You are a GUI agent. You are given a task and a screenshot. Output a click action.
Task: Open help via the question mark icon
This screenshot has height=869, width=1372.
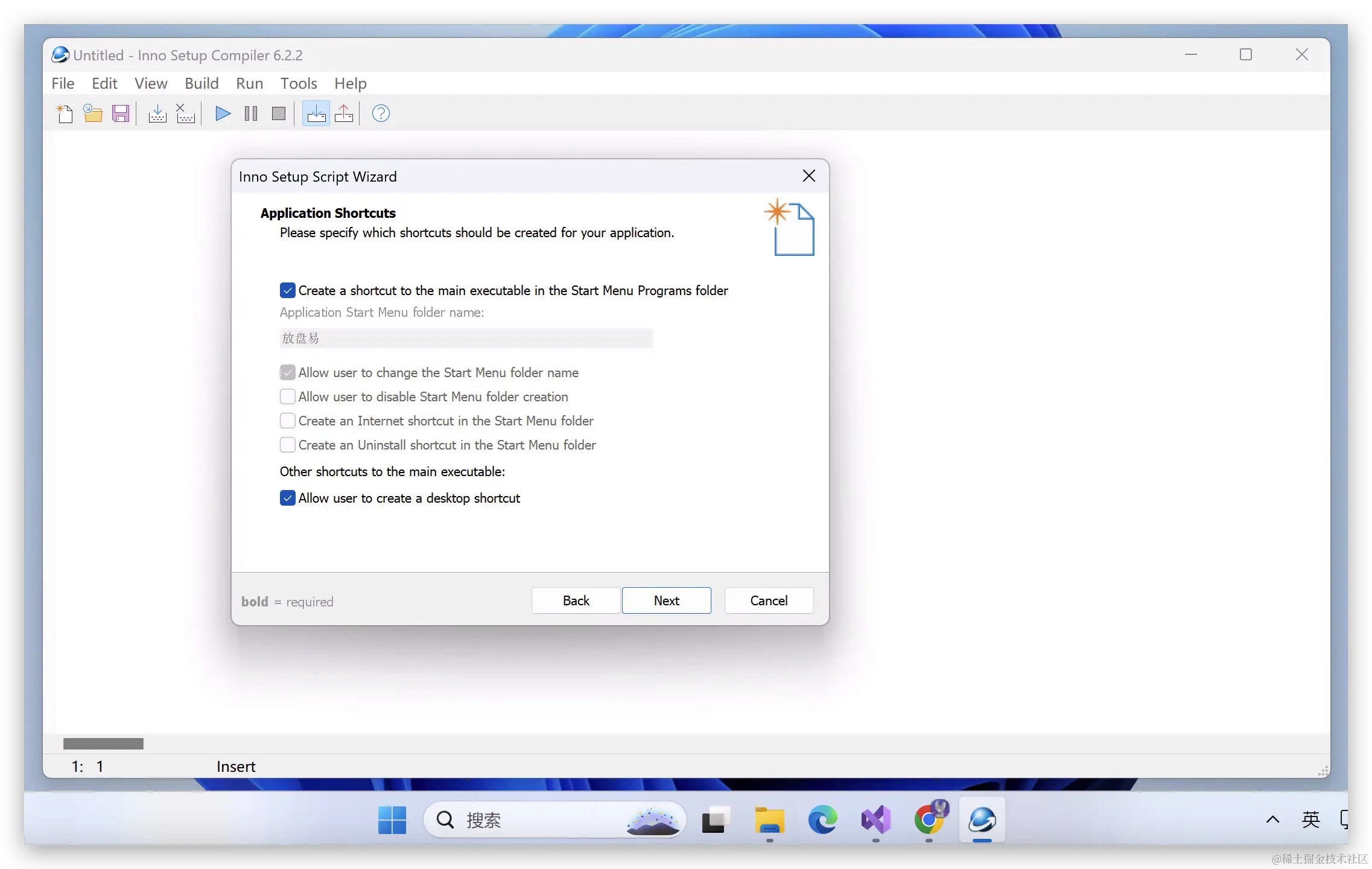[x=381, y=113]
